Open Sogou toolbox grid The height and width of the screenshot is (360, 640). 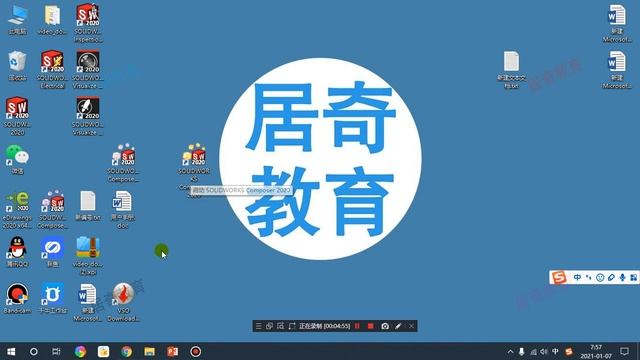click(633, 278)
